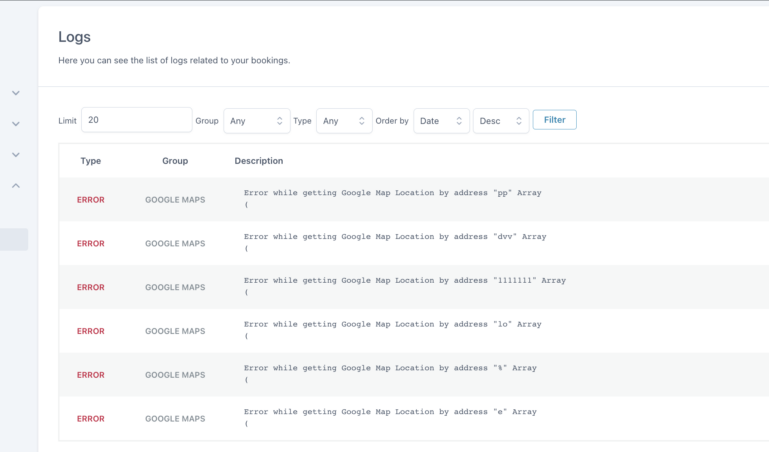Open the Group dropdown set to Any
Screen dimensions: 769x452
click(257, 121)
